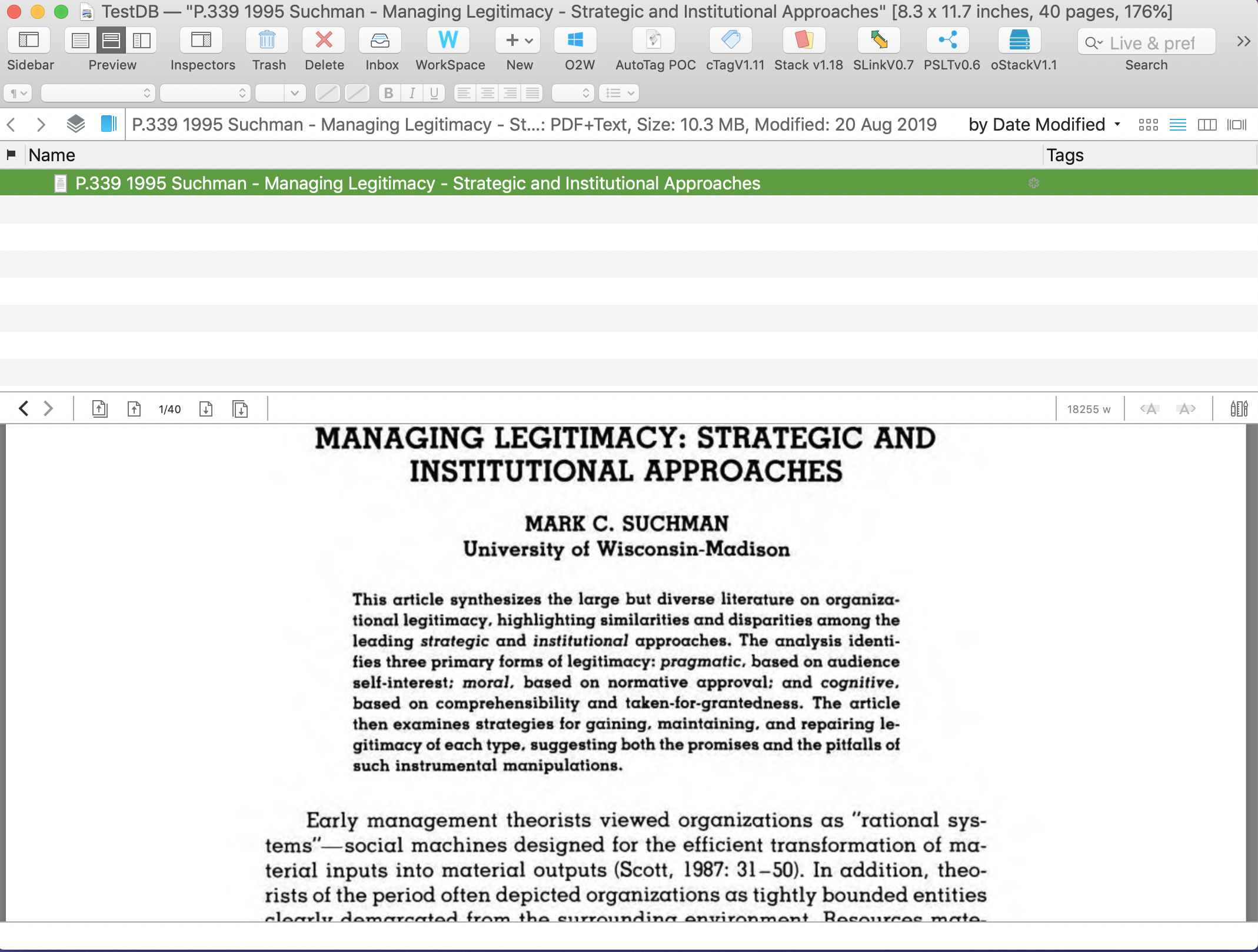The height and width of the screenshot is (952, 1258).
Task: Toggle the Inspectors panel
Action: point(201,41)
